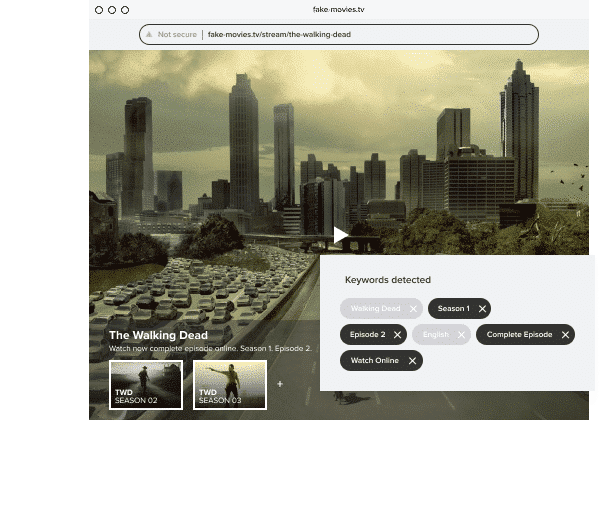Click the Not secure warning icon
This screenshot has width=600, height=518.
149,34
